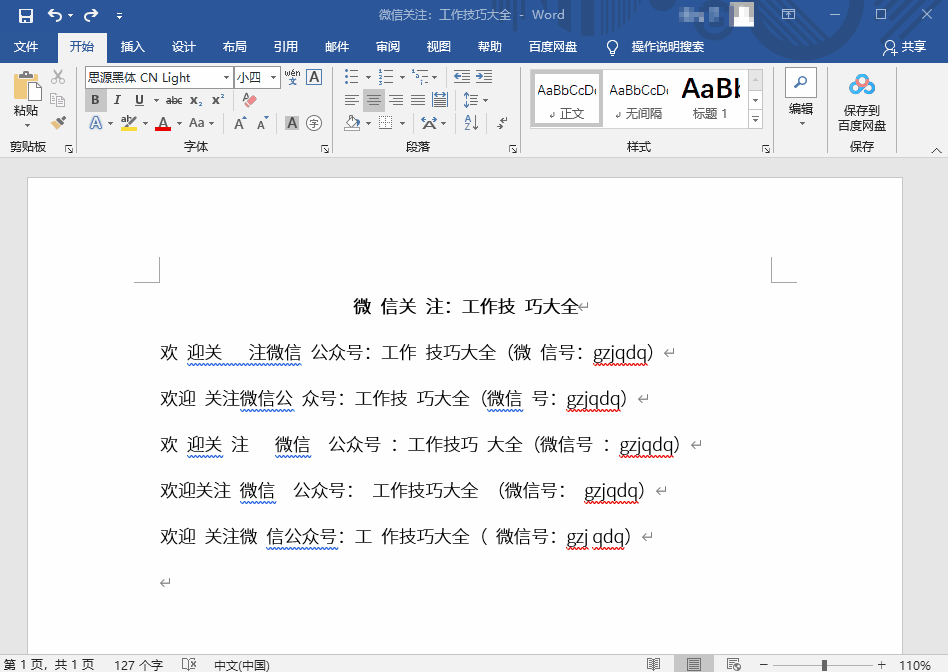The height and width of the screenshot is (672, 948).
Task: Justify paragraph text
Action: pos(418,100)
